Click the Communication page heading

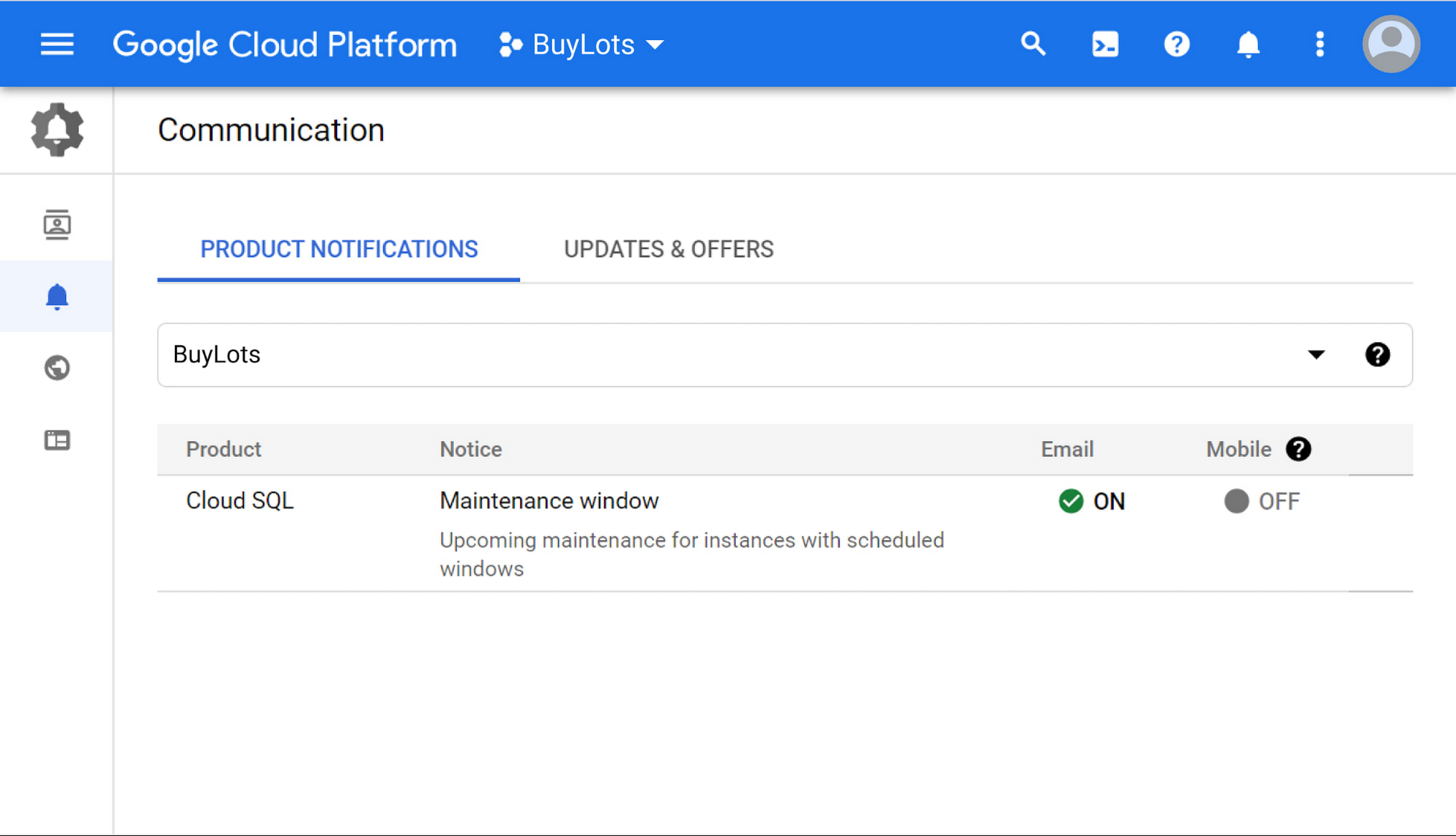[x=271, y=130]
